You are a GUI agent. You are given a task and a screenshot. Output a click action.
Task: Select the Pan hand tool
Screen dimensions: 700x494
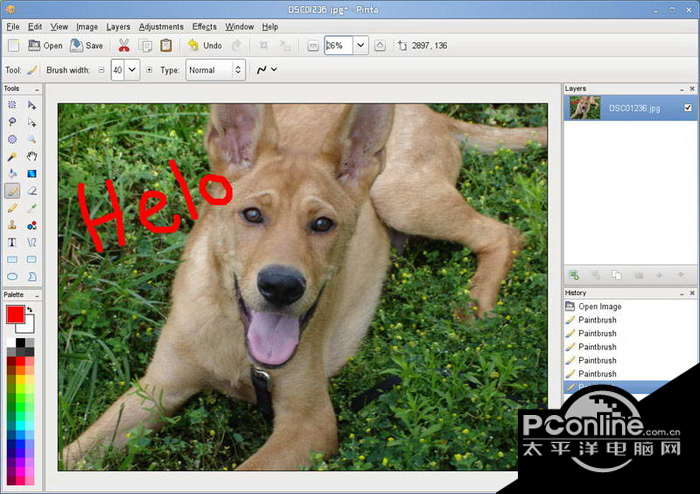pyautogui.click(x=32, y=156)
